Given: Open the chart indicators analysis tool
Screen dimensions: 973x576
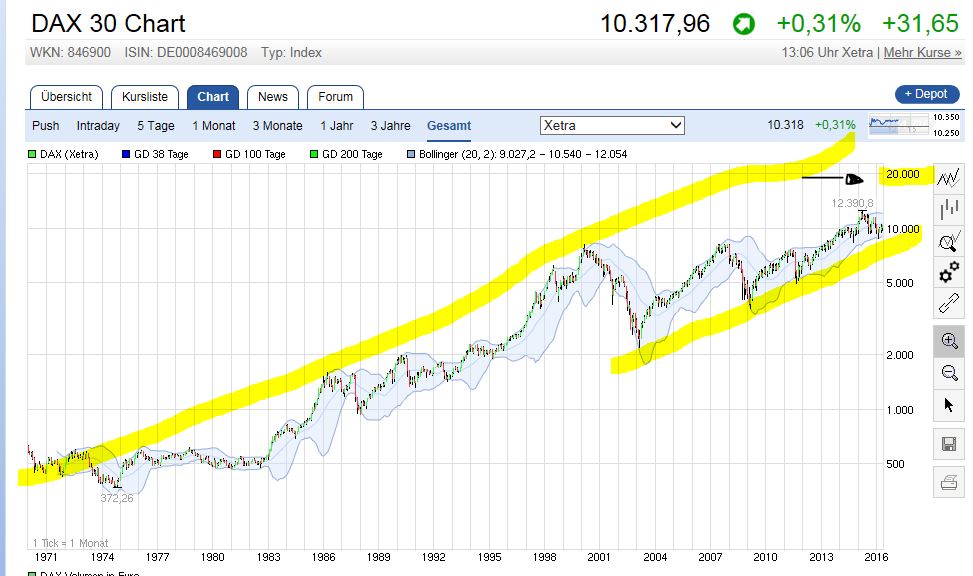Looking at the screenshot, I should [949, 242].
